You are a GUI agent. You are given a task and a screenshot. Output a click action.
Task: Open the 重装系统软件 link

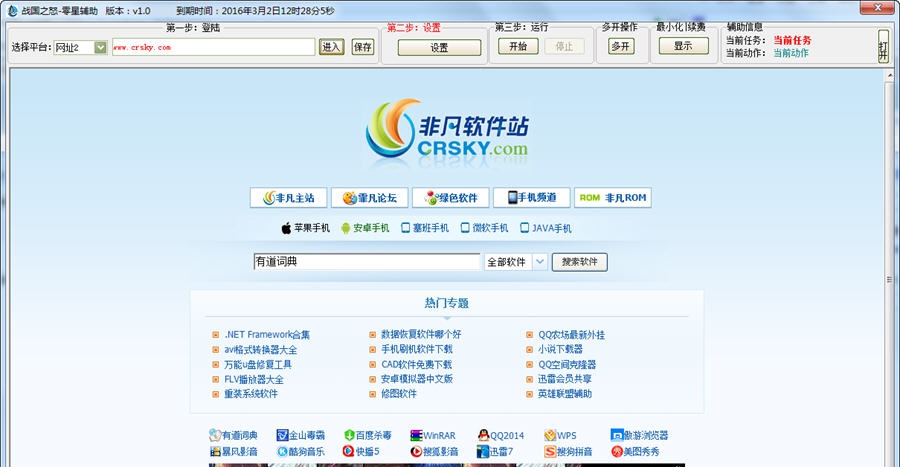(x=251, y=394)
